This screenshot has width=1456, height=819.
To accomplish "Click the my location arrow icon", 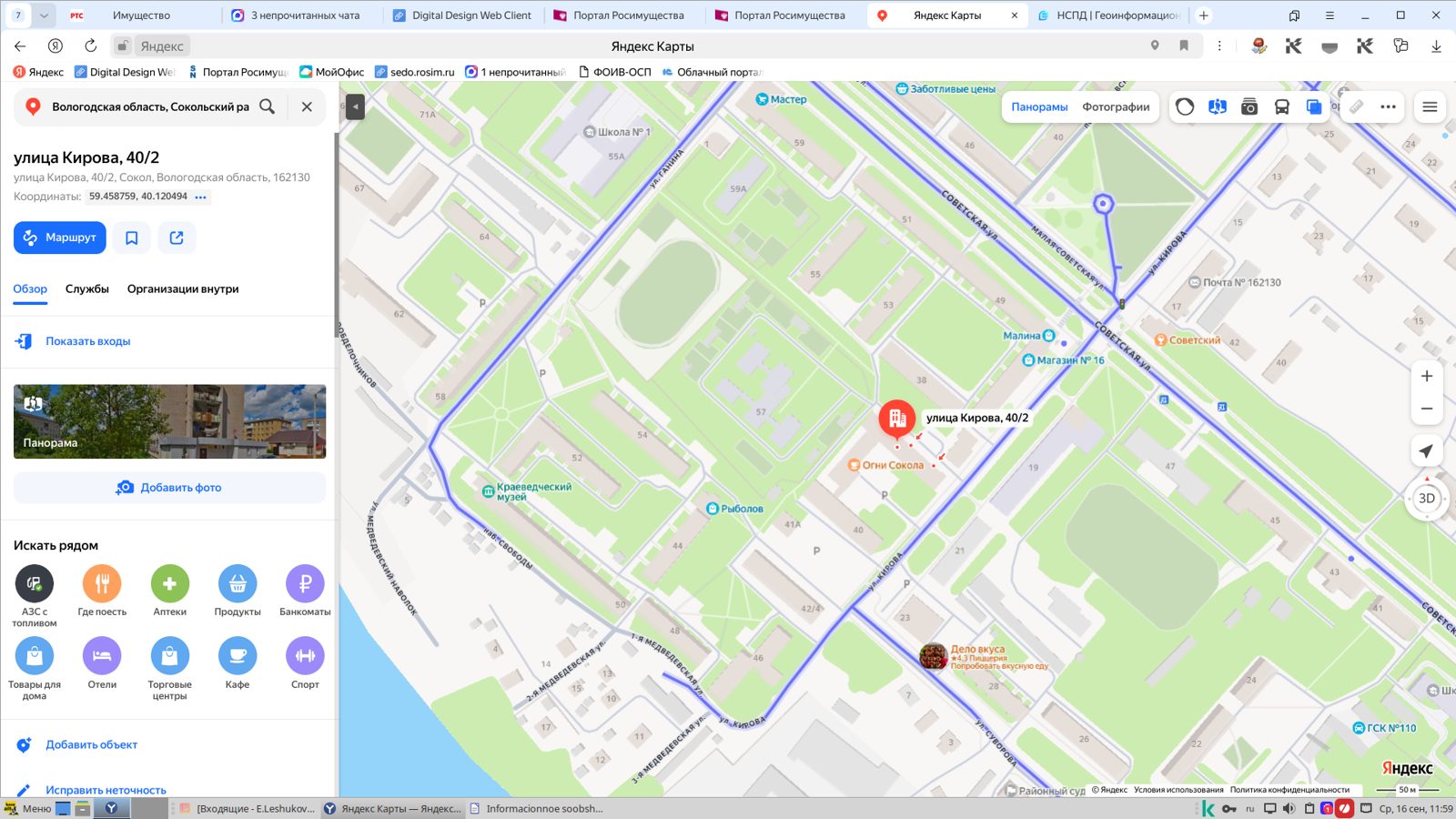I will coord(1427,451).
